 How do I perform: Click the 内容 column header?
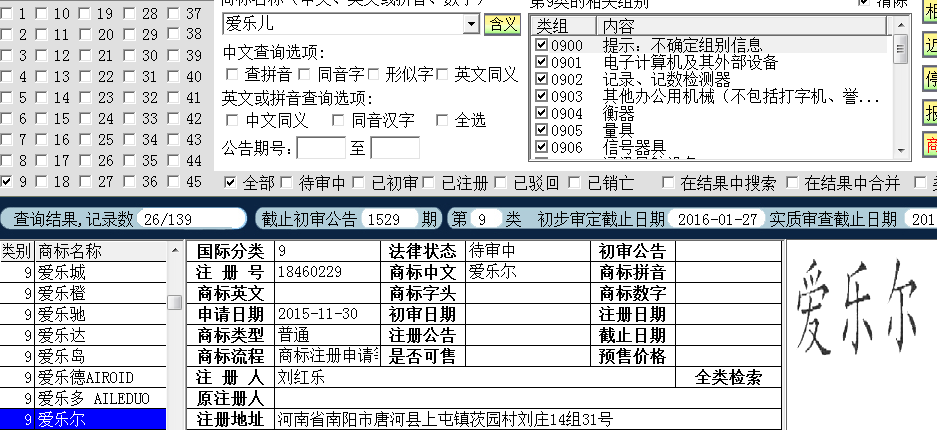click(x=742, y=26)
